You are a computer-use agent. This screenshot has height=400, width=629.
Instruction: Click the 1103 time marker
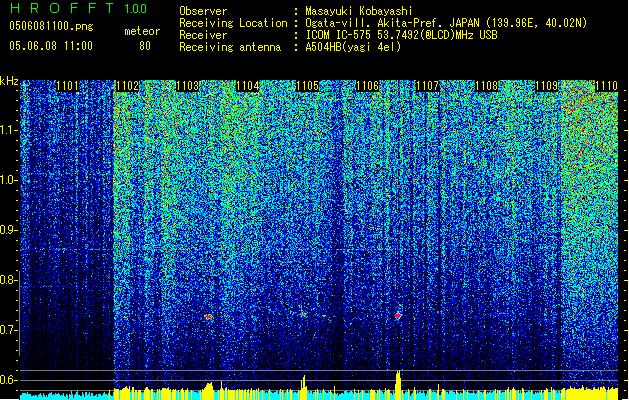(x=187, y=86)
